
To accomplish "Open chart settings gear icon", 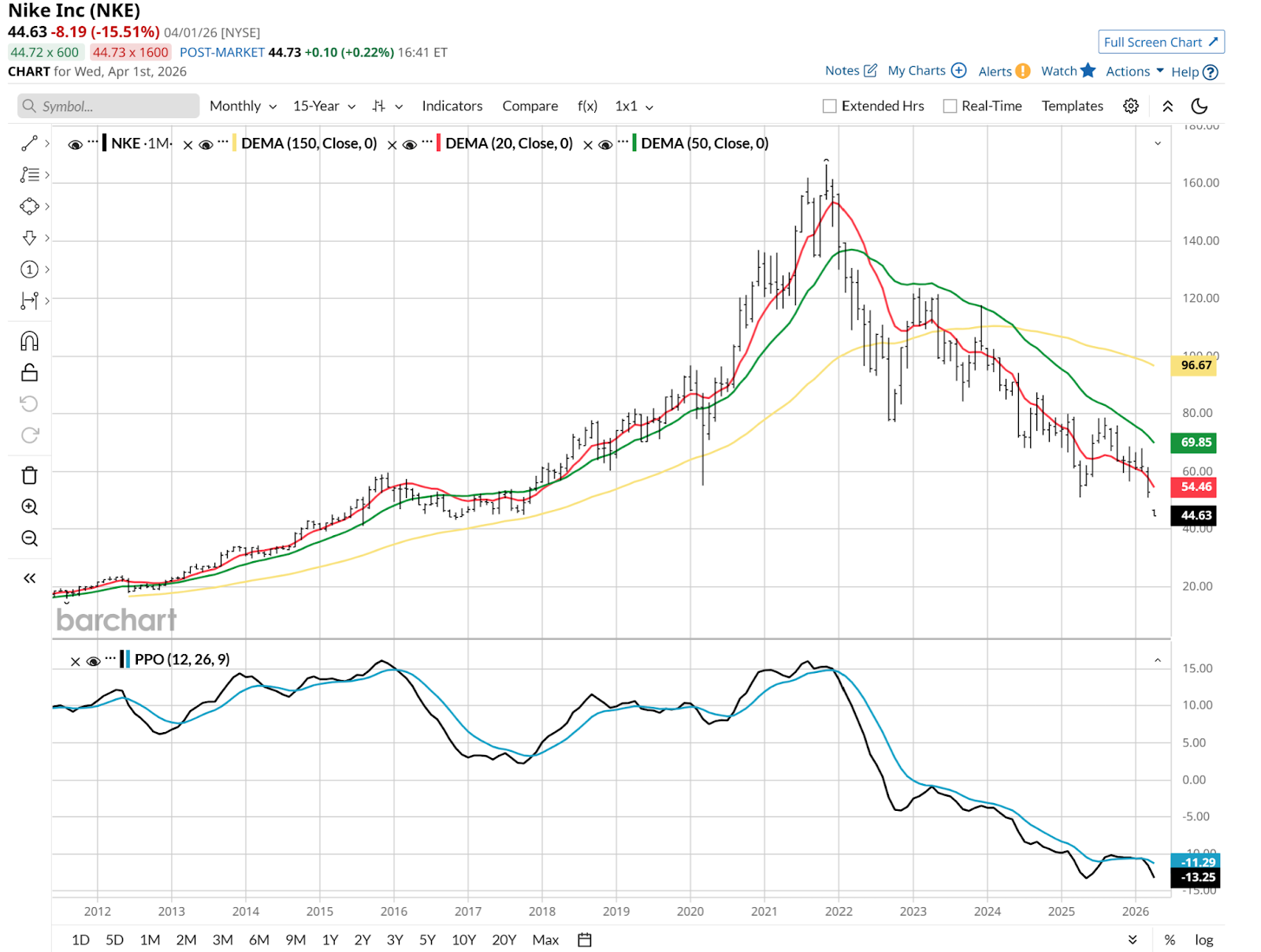I will pos(1131,106).
